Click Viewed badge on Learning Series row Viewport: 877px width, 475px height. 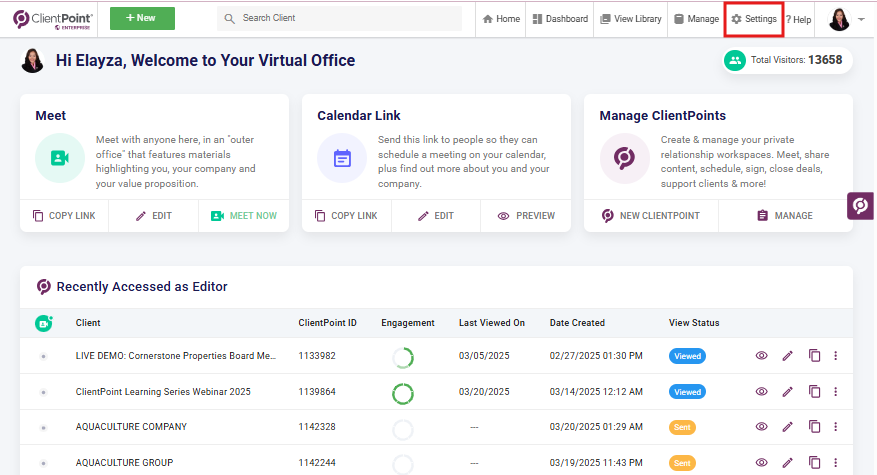tap(687, 392)
